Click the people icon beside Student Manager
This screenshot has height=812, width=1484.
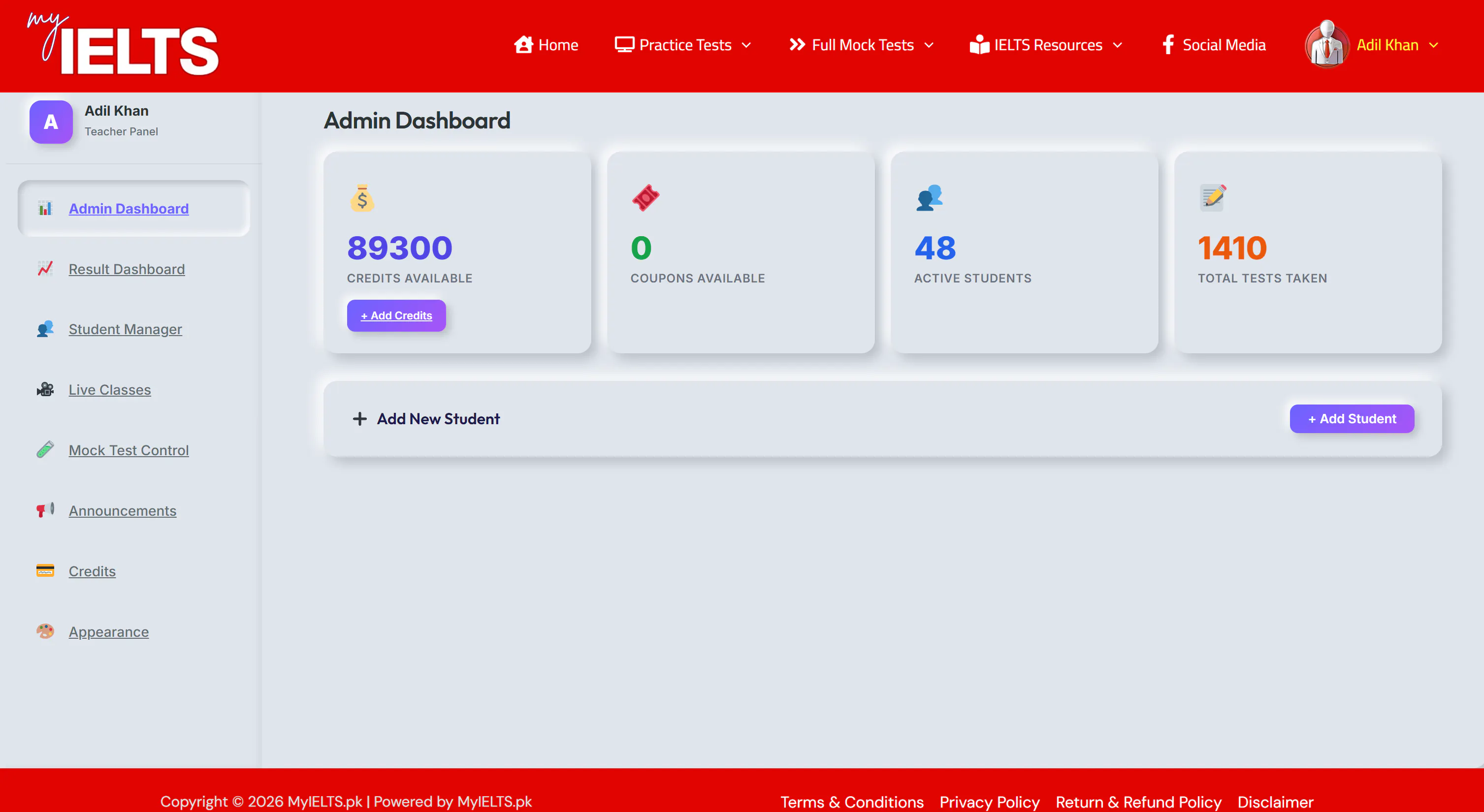pos(45,329)
